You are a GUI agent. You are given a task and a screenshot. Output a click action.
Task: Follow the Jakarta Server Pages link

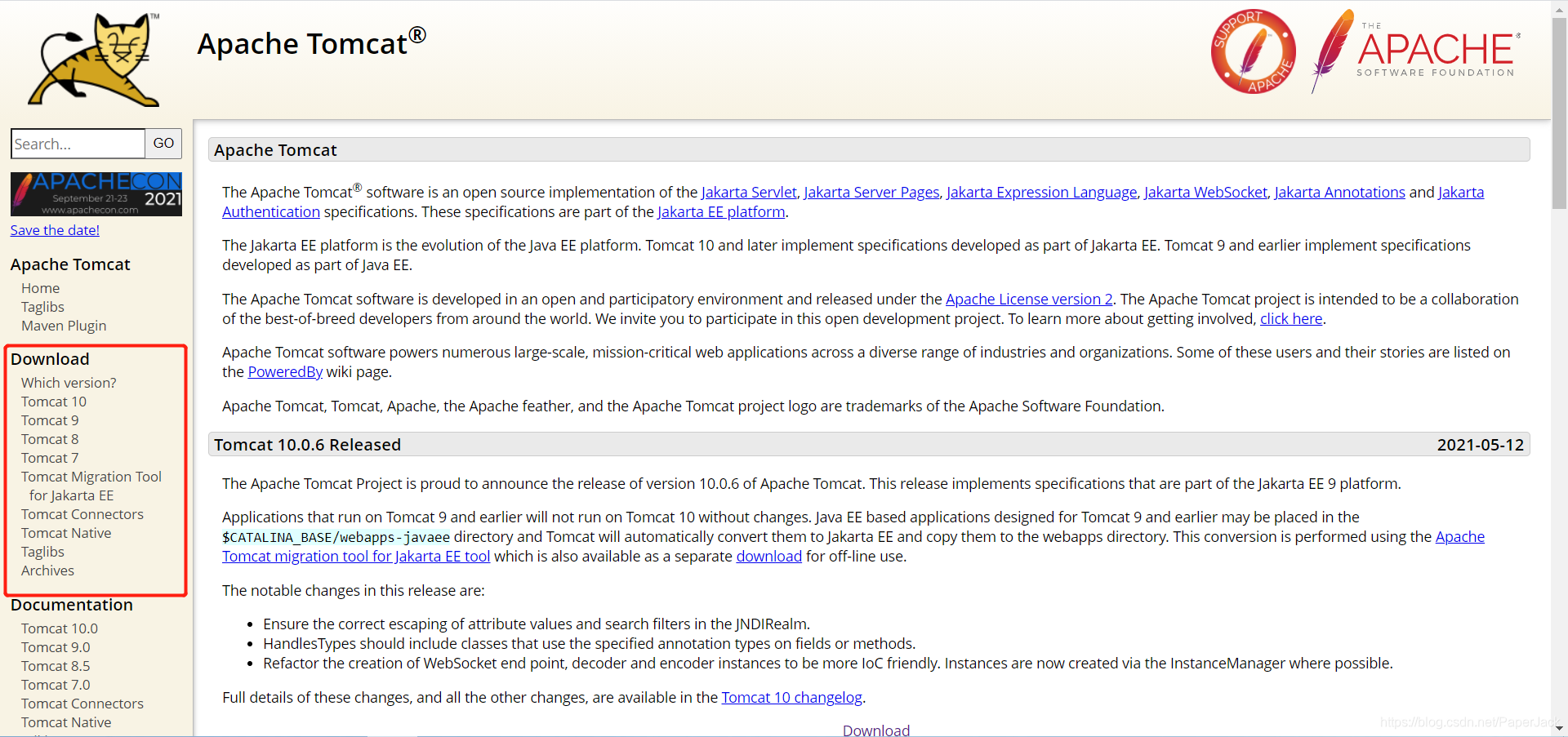(871, 192)
